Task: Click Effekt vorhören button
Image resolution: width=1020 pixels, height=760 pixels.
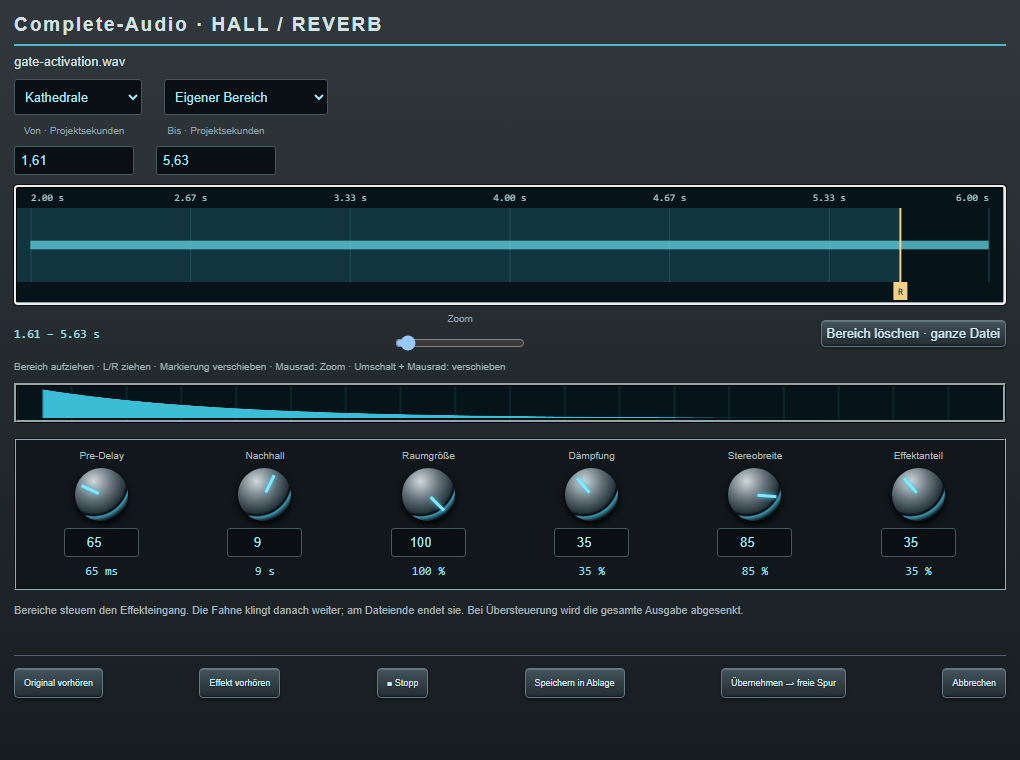Action: [x=239, y=683]
